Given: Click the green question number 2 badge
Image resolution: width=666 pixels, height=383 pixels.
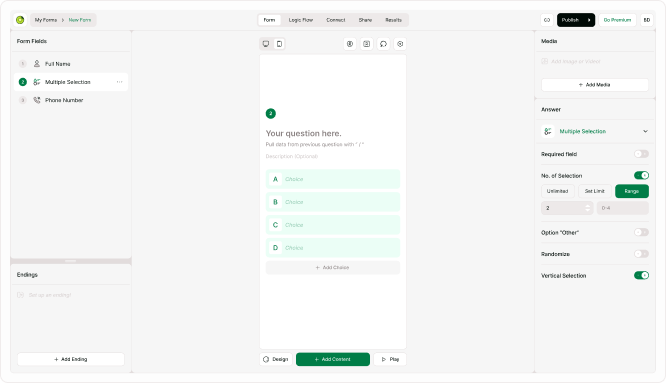Looking at the screenshot, I should tap(271, 113).
